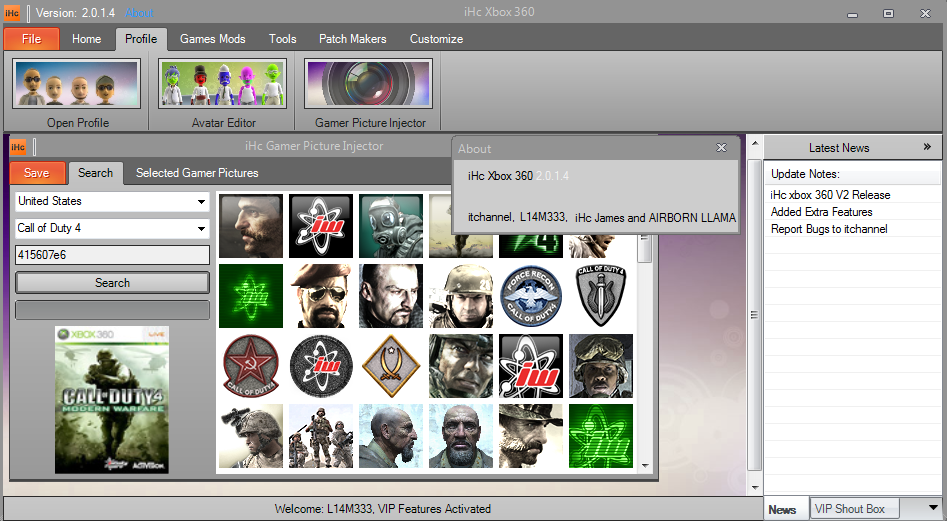The image size is (947, 521).
Task: Select the crossed swords diamond emblem picture
Action: pyautogui.click(x=391, y=366)
